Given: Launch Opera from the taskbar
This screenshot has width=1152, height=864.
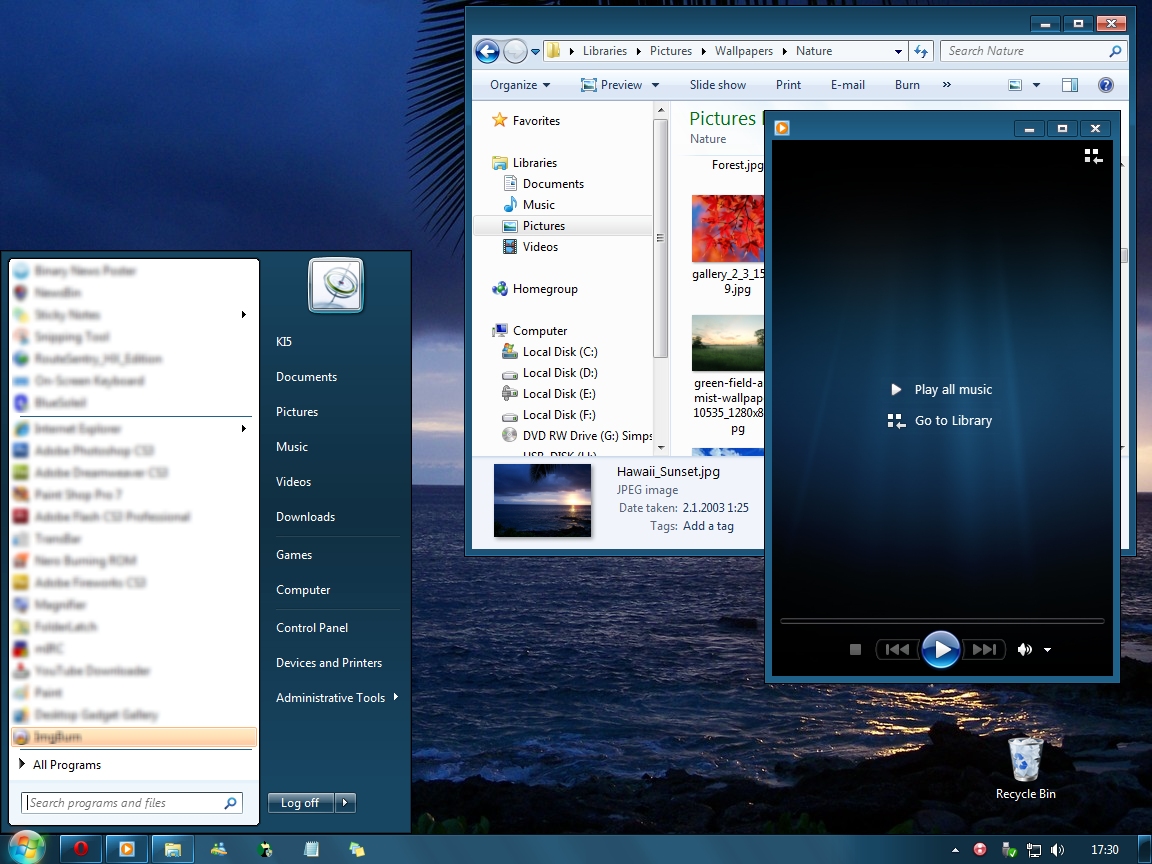Looking at the screenshot, I should 80,848.
